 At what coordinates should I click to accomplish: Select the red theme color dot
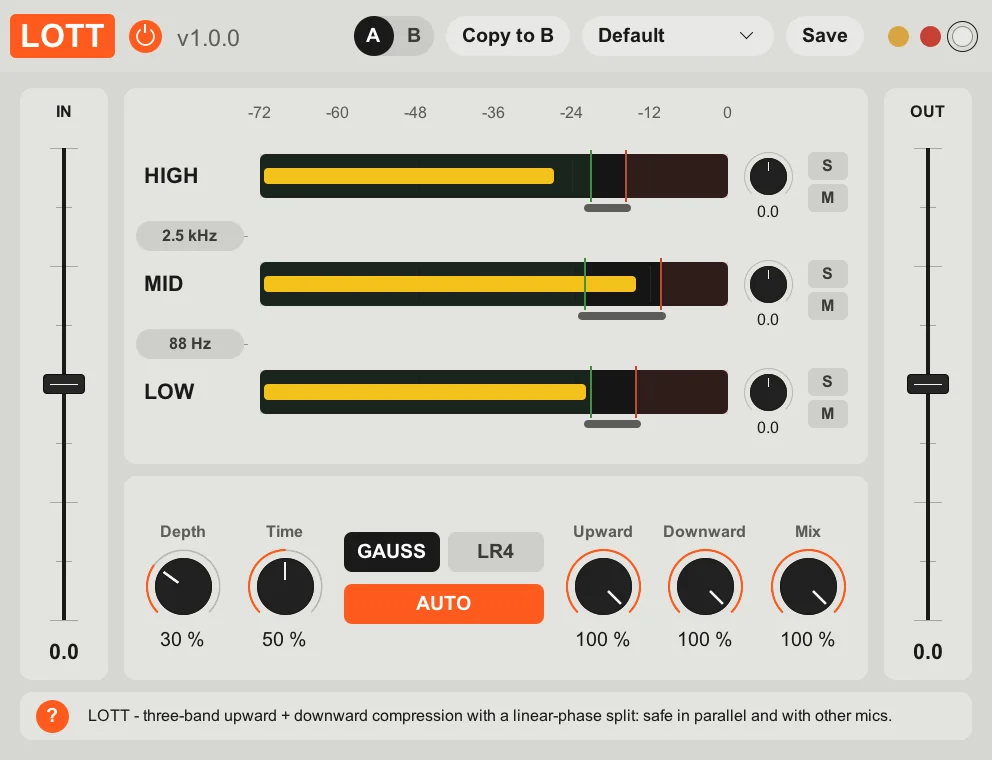[930, 37]
